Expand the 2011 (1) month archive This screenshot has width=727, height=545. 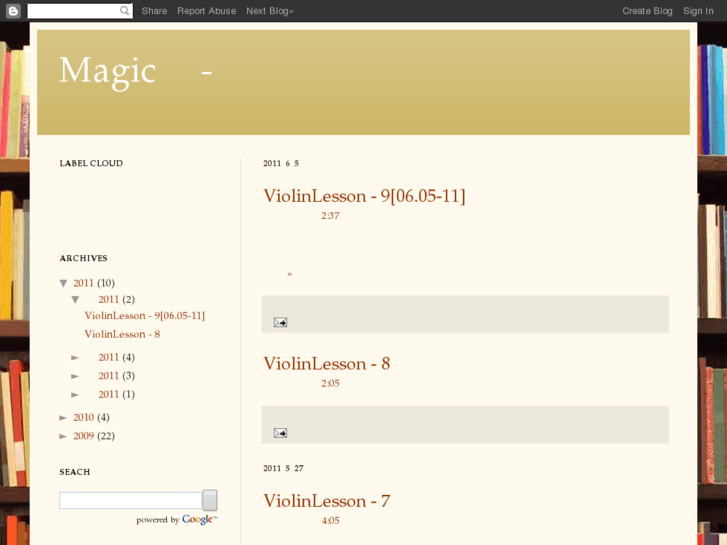click(x=75, y=395)
